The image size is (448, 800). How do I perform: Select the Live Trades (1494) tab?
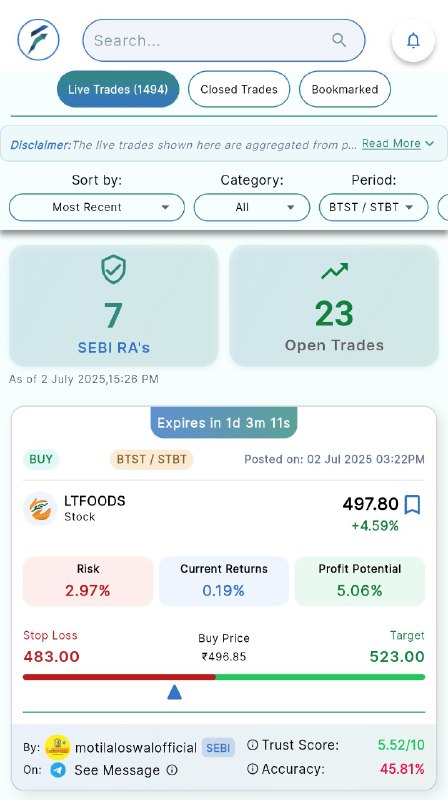(x=118, y=89)
